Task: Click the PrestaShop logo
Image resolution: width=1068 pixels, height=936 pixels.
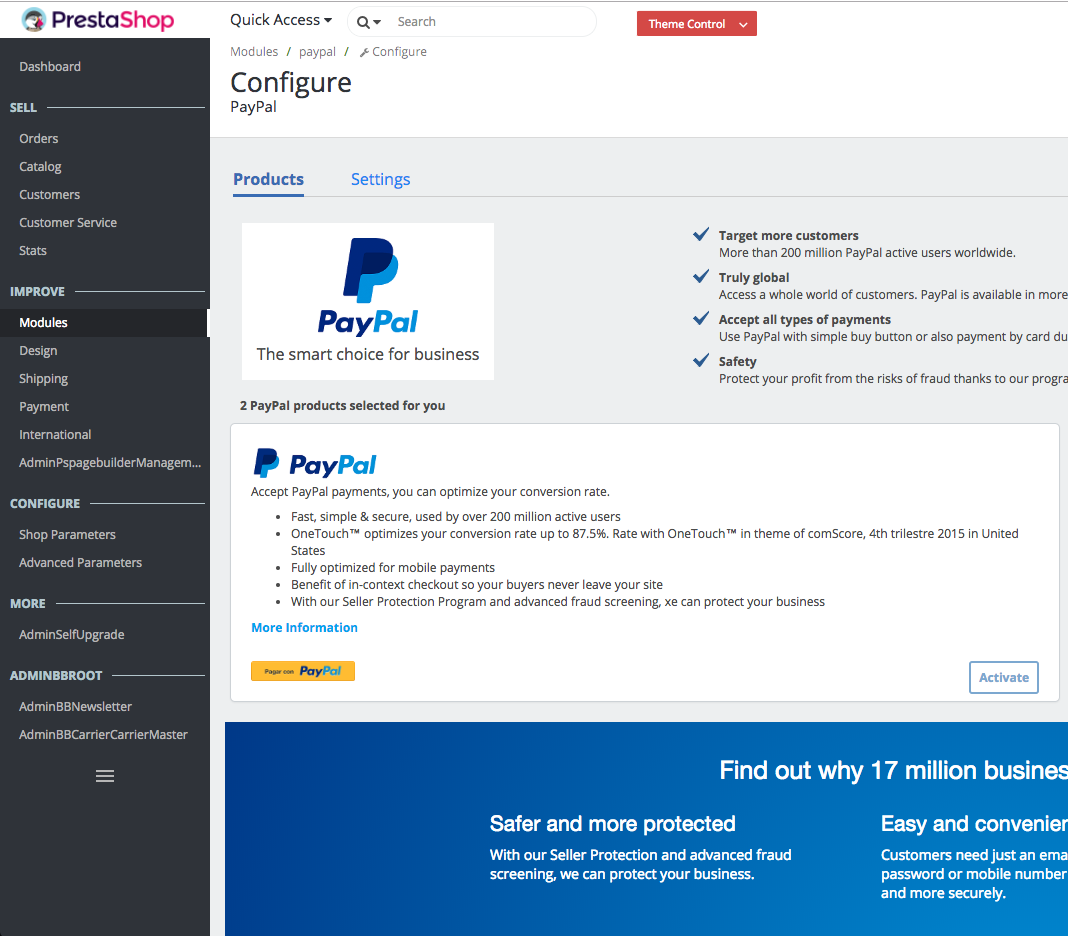Action: pyautogui.click(x=98, y=20)
